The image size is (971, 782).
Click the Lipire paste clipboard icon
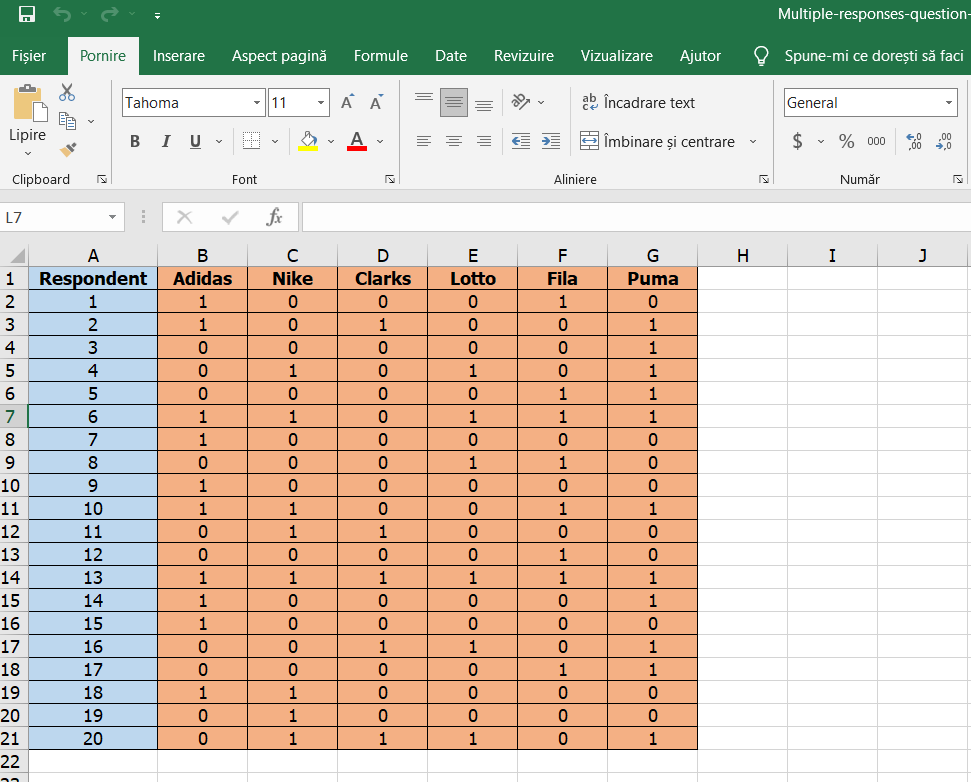29,103
